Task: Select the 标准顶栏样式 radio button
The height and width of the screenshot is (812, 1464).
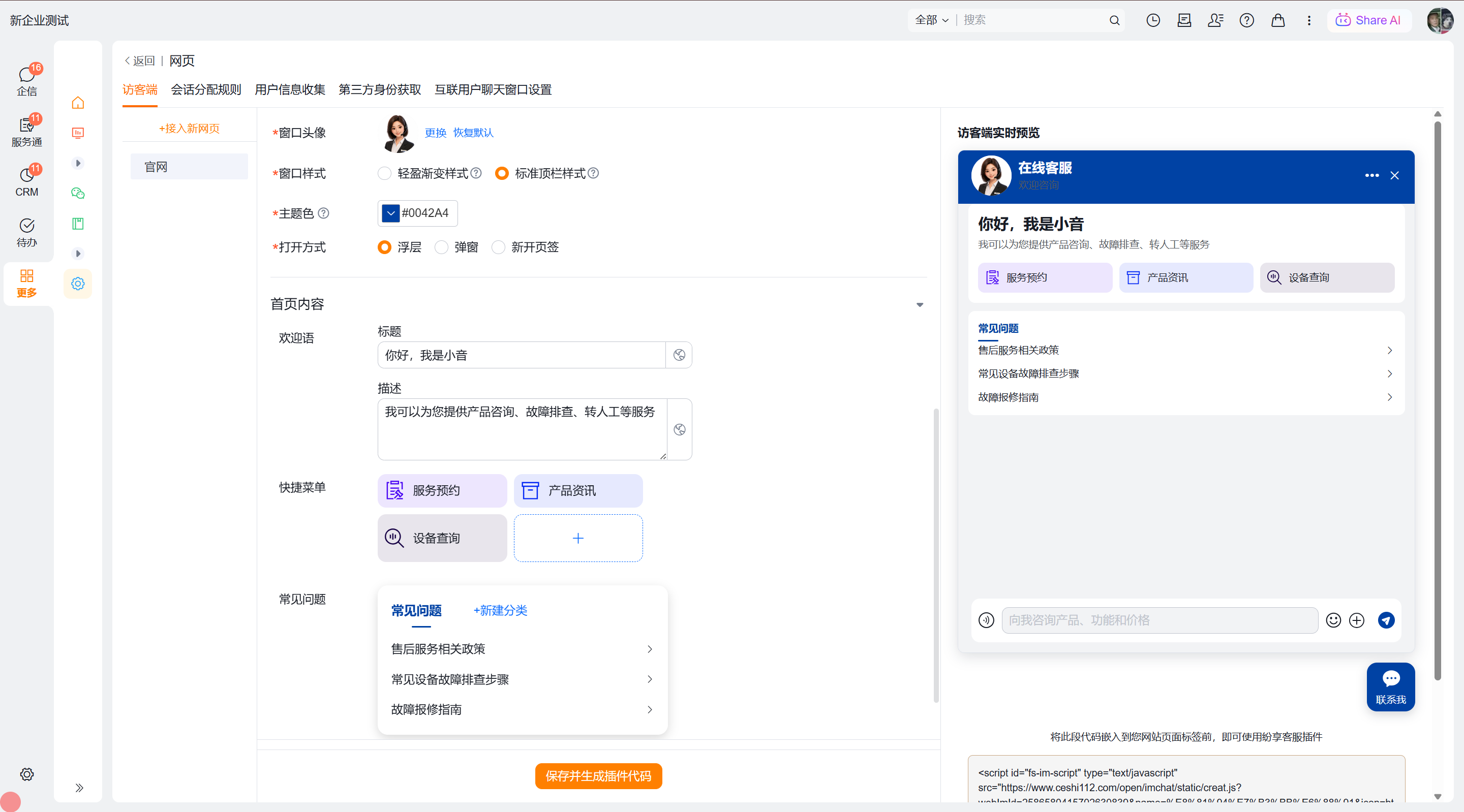Action: 502,173
